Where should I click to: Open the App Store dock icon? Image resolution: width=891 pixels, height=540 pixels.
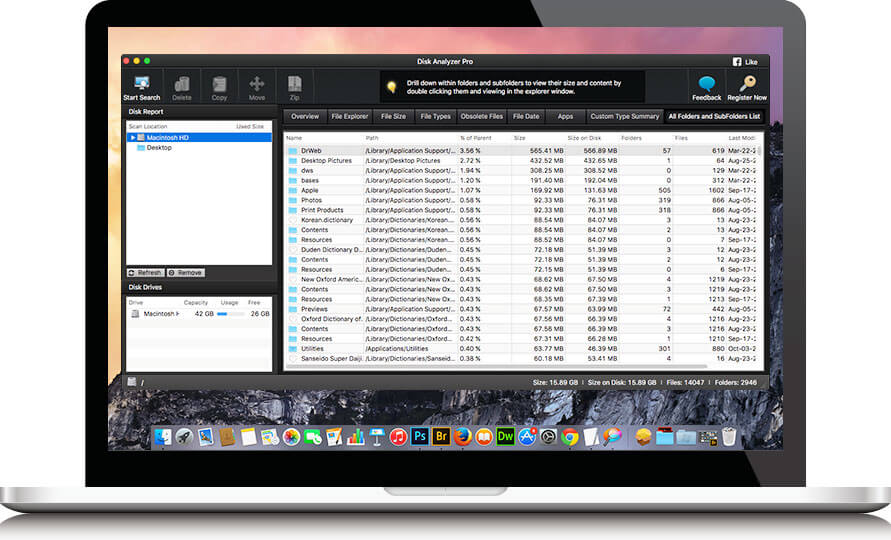coord(527,437)
